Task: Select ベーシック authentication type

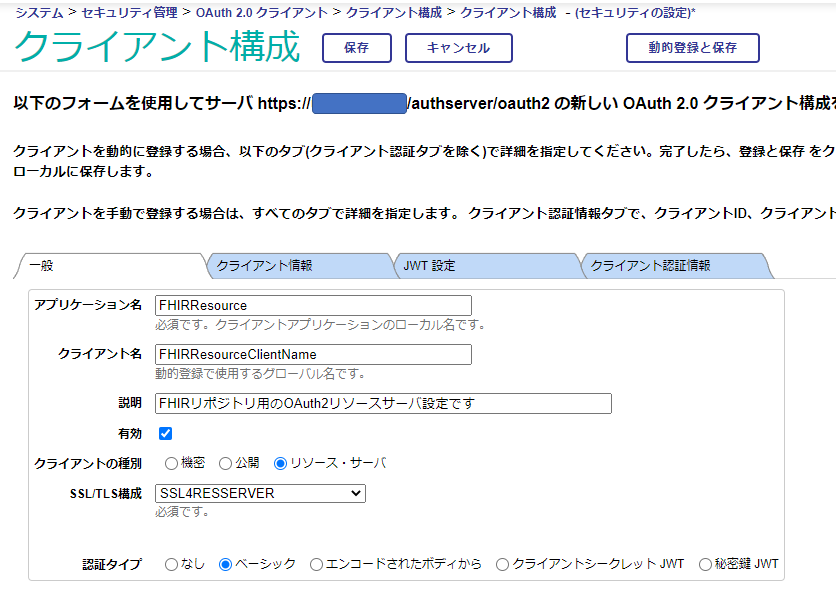Action: click(226, 564)
